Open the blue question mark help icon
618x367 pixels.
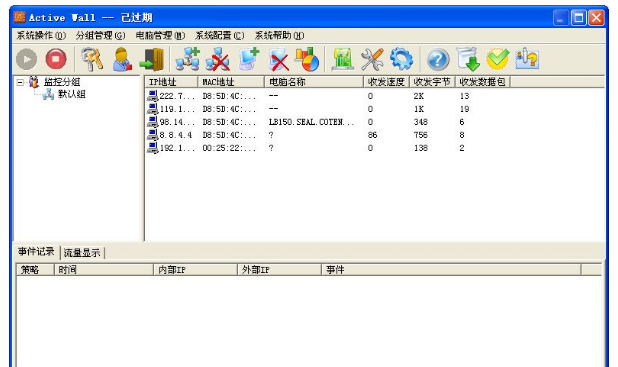point(438,59)
